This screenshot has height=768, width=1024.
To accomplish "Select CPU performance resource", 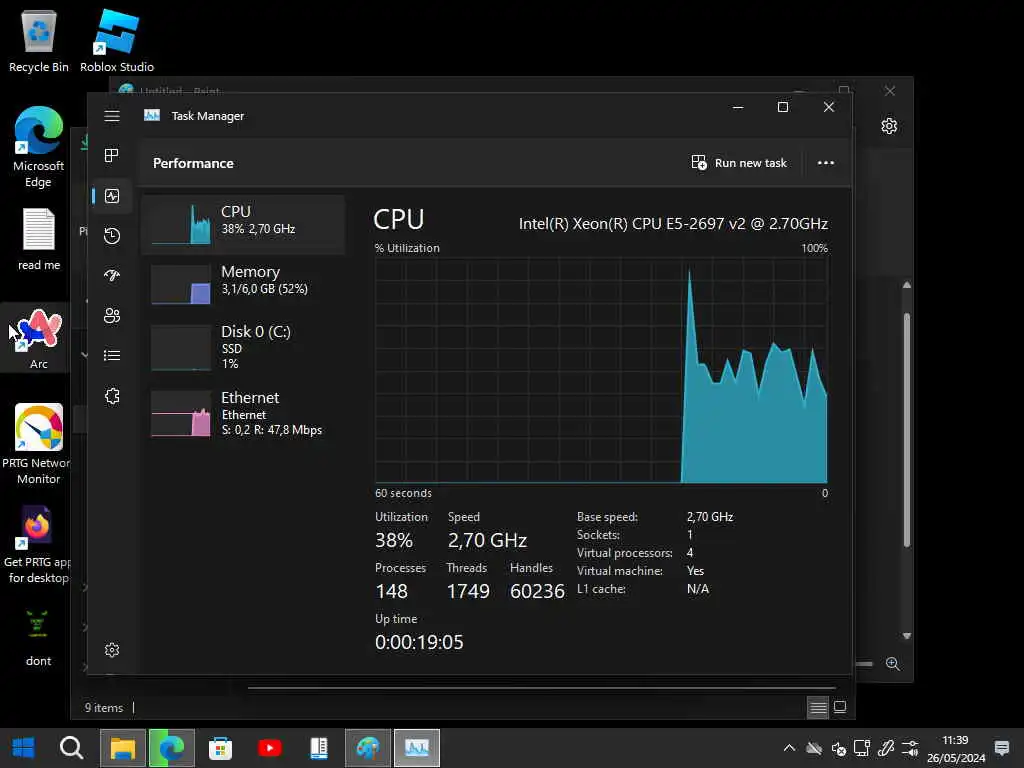I will pyautogui.click(x=244, y=225).
